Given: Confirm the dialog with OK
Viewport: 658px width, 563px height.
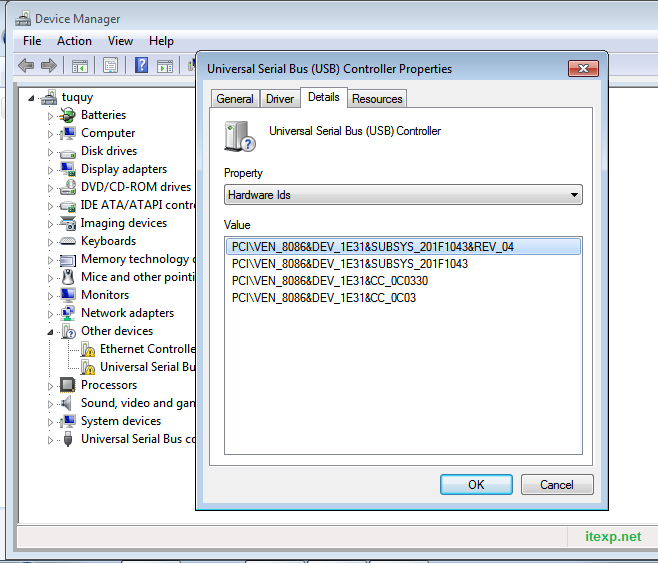Looking at the screenshot, I should click(476, 485).
